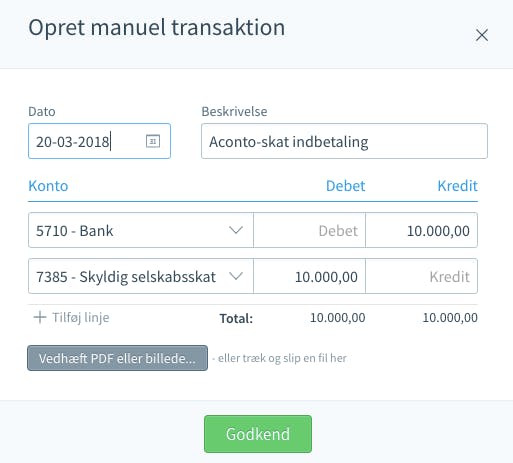Edit the Beskrivelse text field
Viewport: 513px width, 463px height.
click(x=344, y=141)
